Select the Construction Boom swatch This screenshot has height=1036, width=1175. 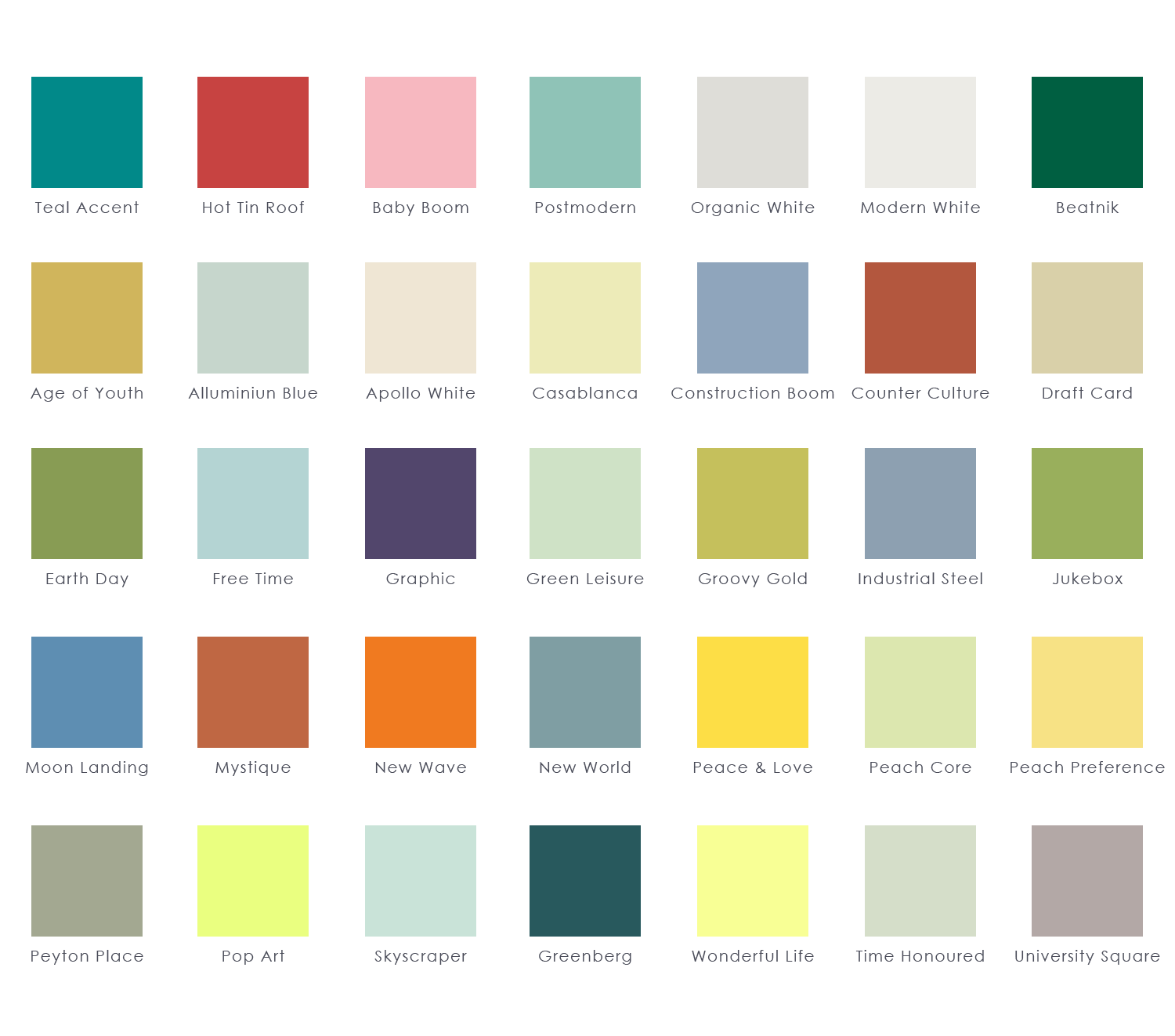pyautogui.click(x=753, y=318)
